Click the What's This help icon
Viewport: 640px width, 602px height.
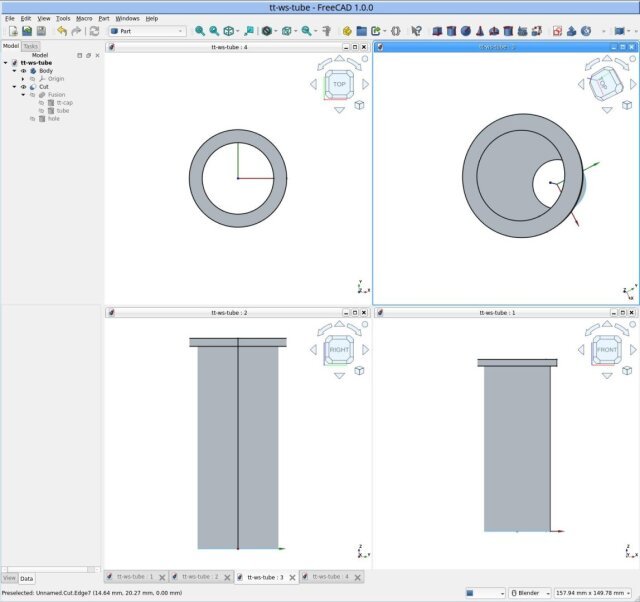416,31
